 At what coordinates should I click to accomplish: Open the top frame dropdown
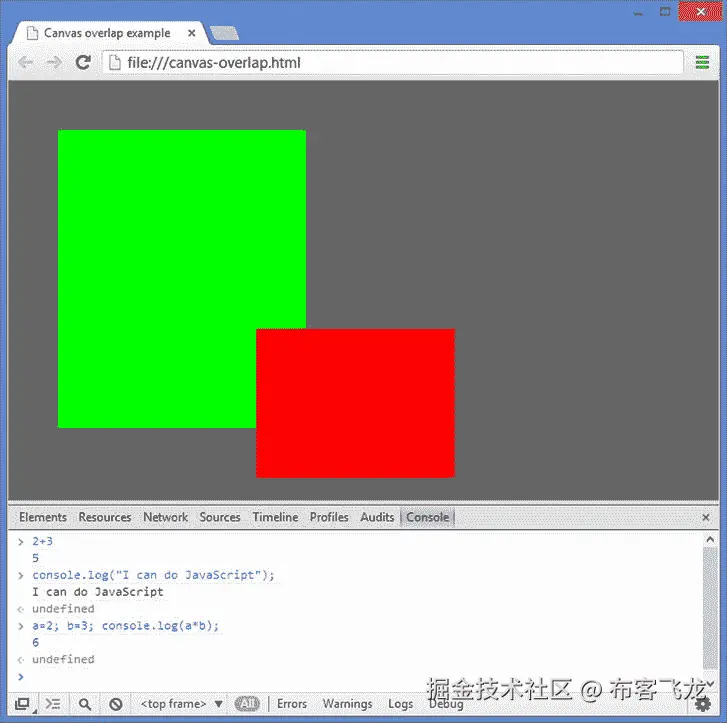pos(181,704)
